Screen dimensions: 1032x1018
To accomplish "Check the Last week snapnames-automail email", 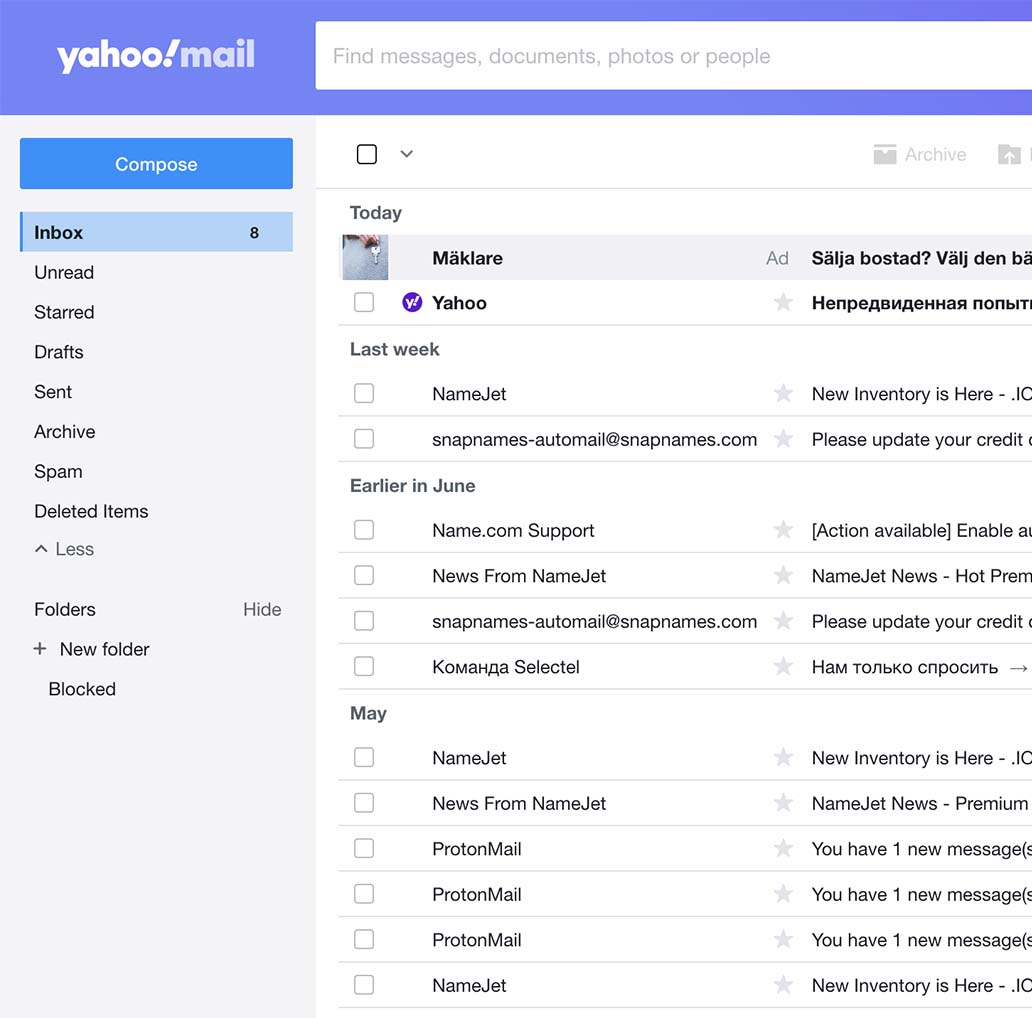I will [364, 439].
